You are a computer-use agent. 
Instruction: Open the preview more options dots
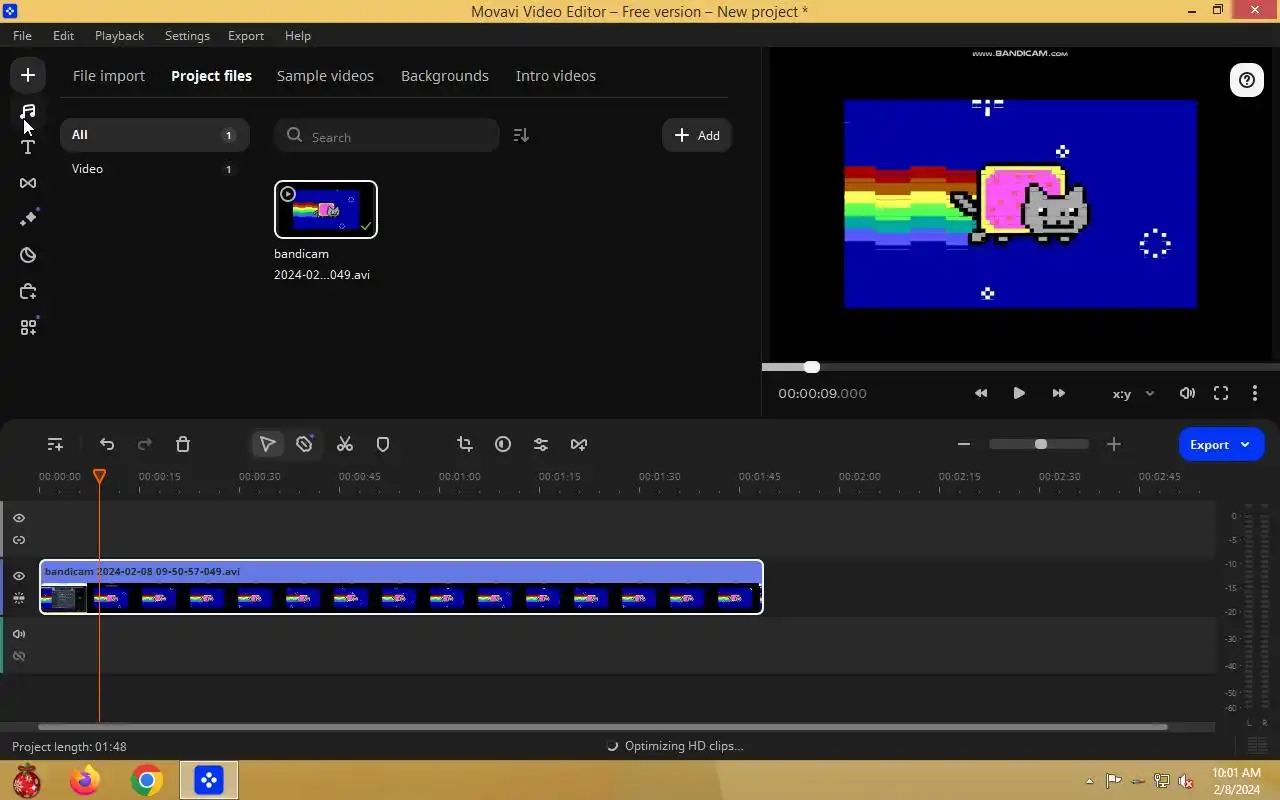coord(1255,393)
